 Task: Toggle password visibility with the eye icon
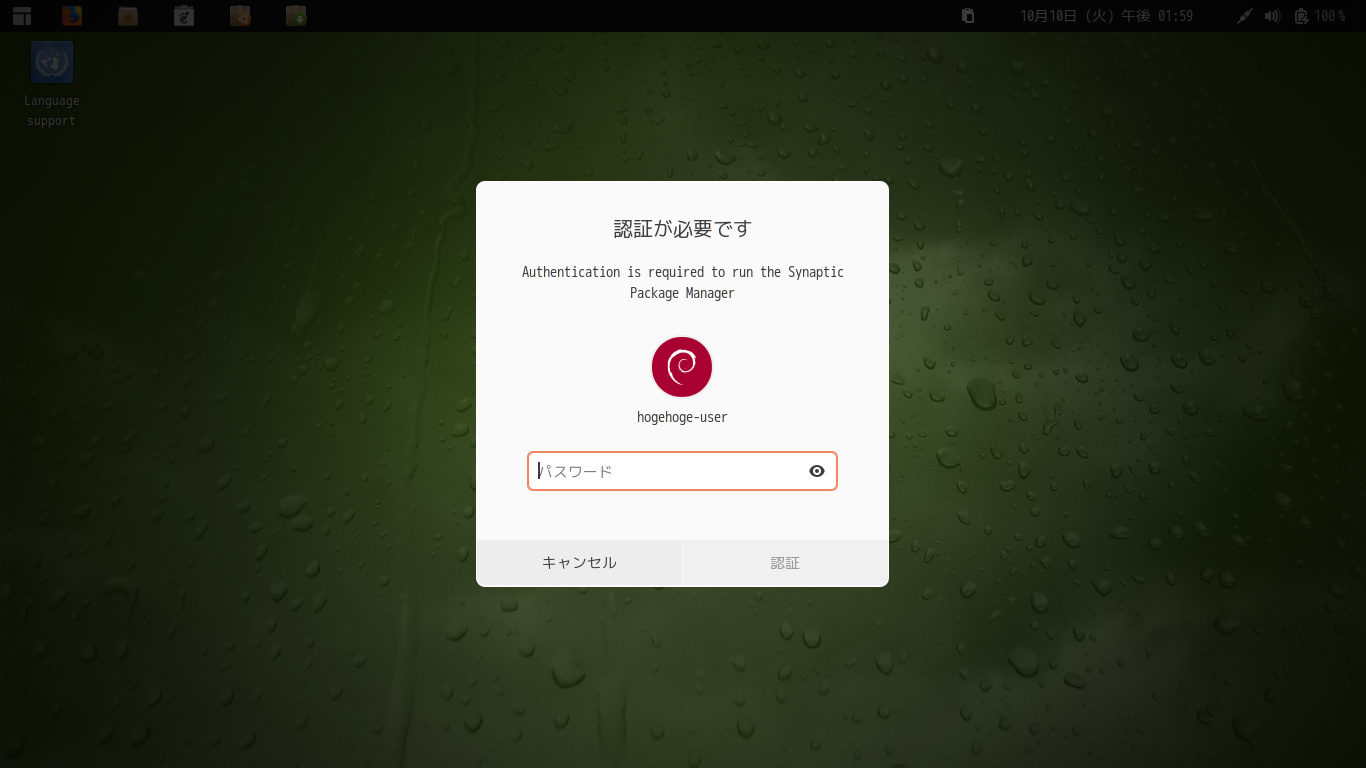point(817,471)
